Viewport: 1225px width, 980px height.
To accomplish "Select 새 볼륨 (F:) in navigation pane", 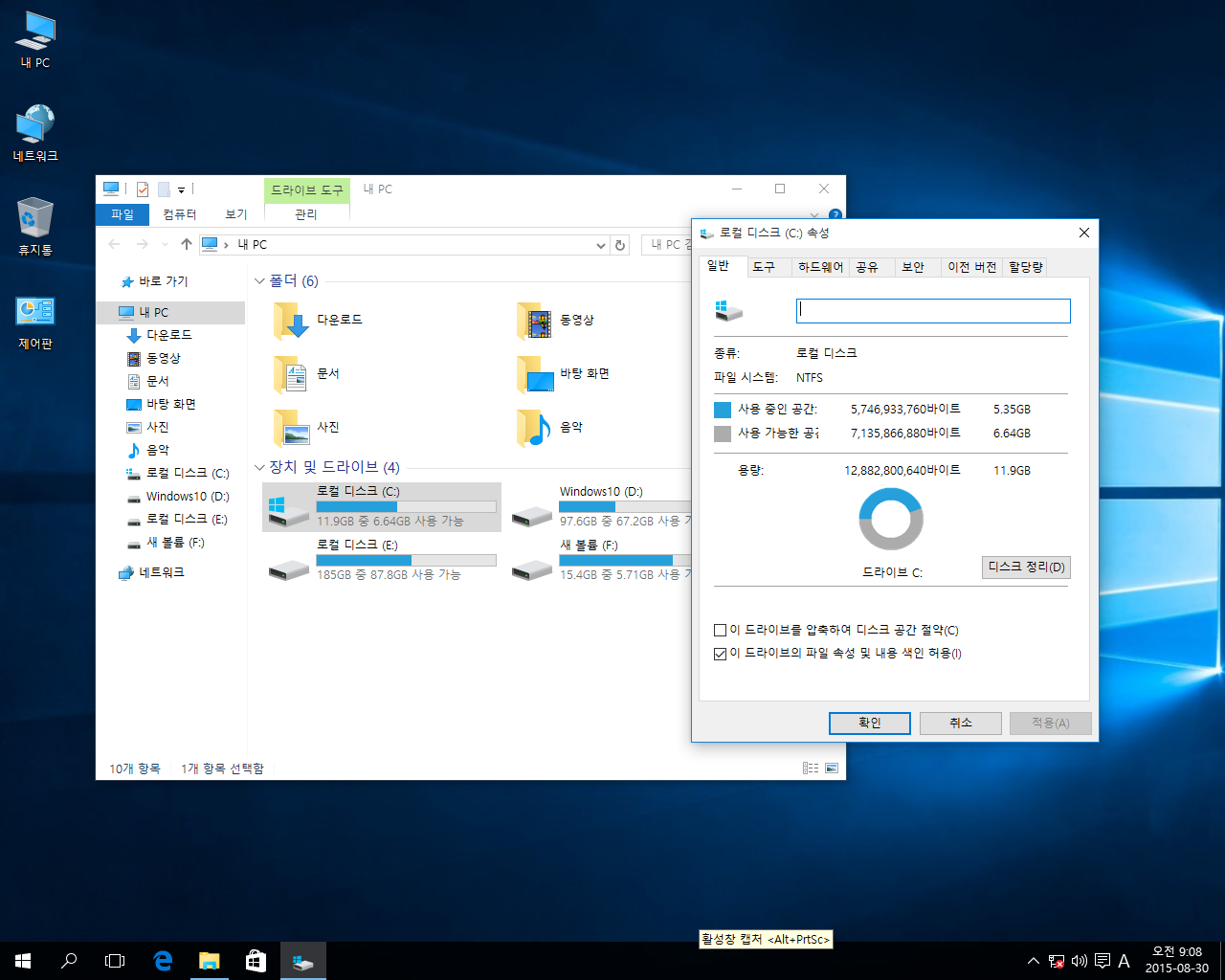I will 175,542.
